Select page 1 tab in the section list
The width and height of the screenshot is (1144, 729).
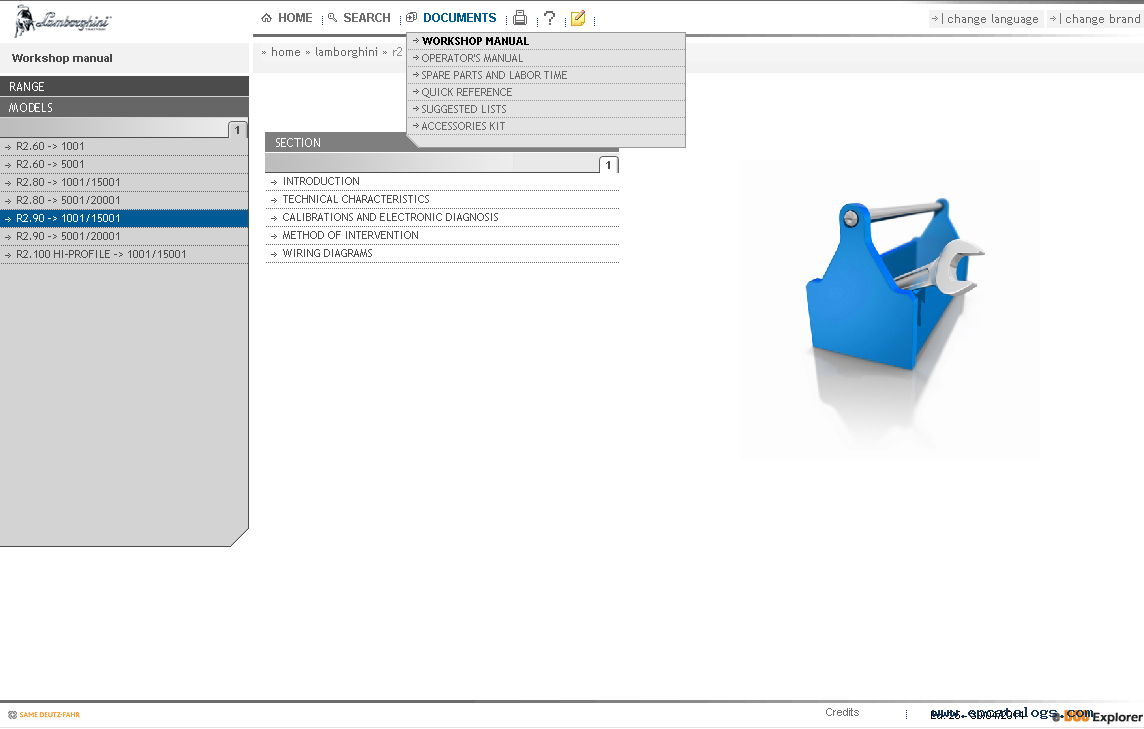608,165
